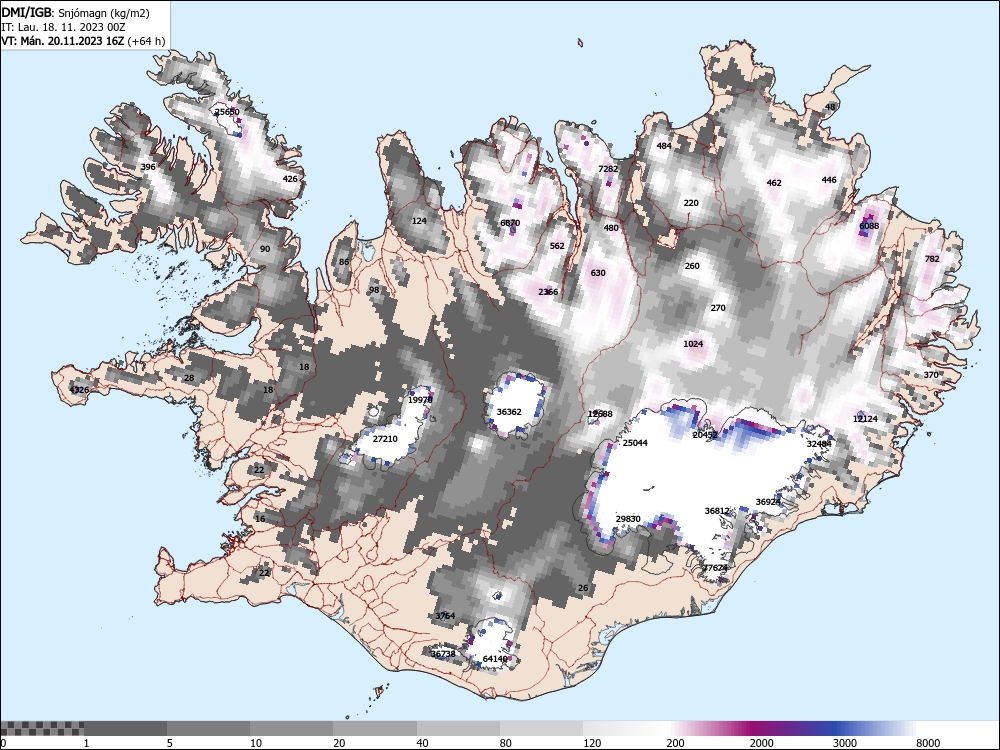
Task: Click the map value '98'
Action: [374, 290]
